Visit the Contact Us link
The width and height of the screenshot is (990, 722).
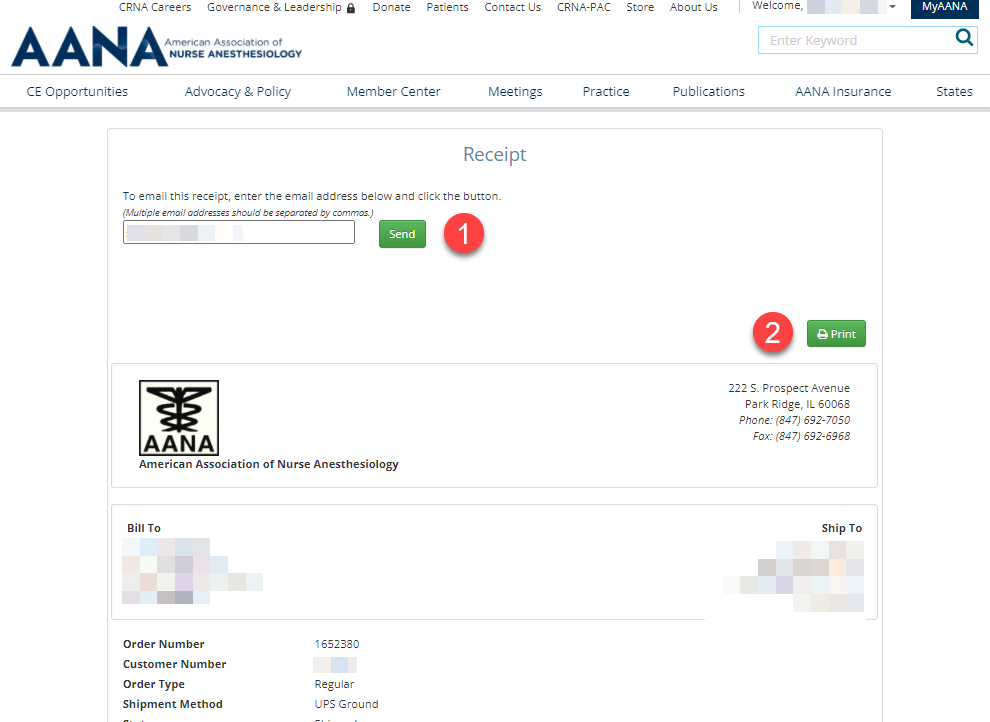[x=512, y=7]
